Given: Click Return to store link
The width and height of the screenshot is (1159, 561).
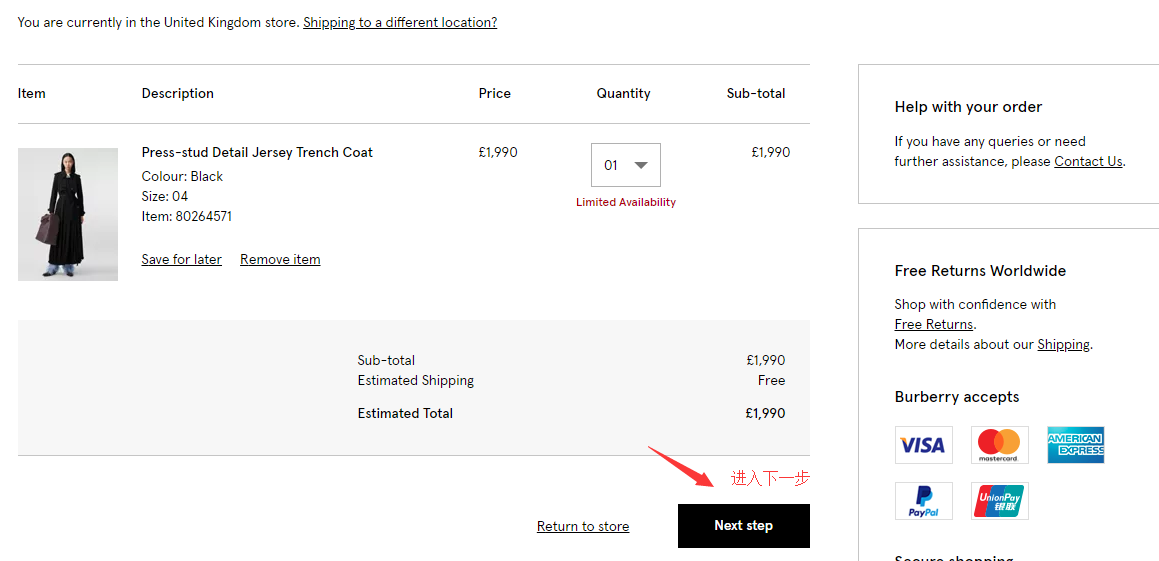Looking at the screenshot, I should [583, 526].
